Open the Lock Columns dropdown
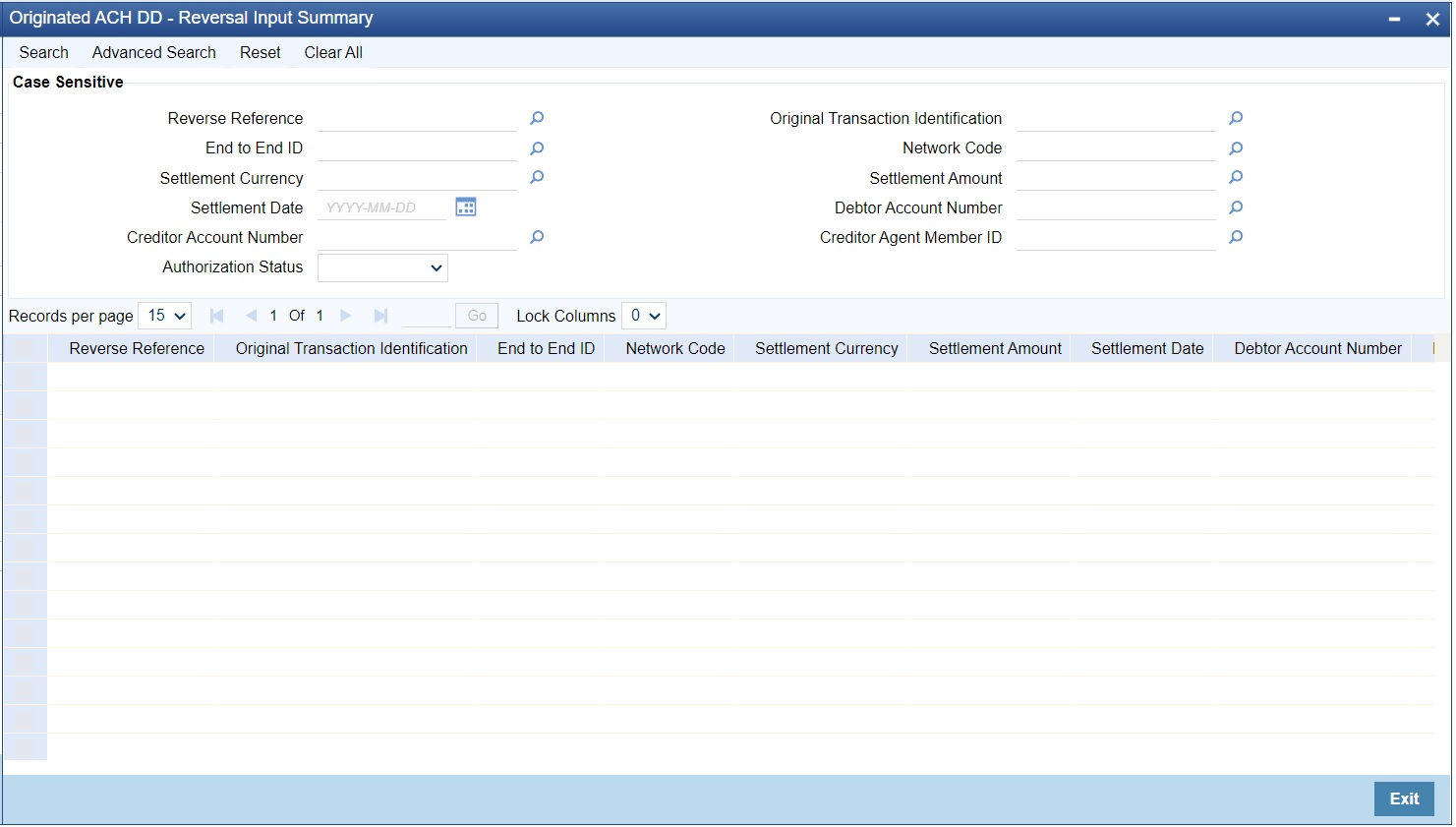The height and width of the screenshot is (827, 1456). point(644,316)
